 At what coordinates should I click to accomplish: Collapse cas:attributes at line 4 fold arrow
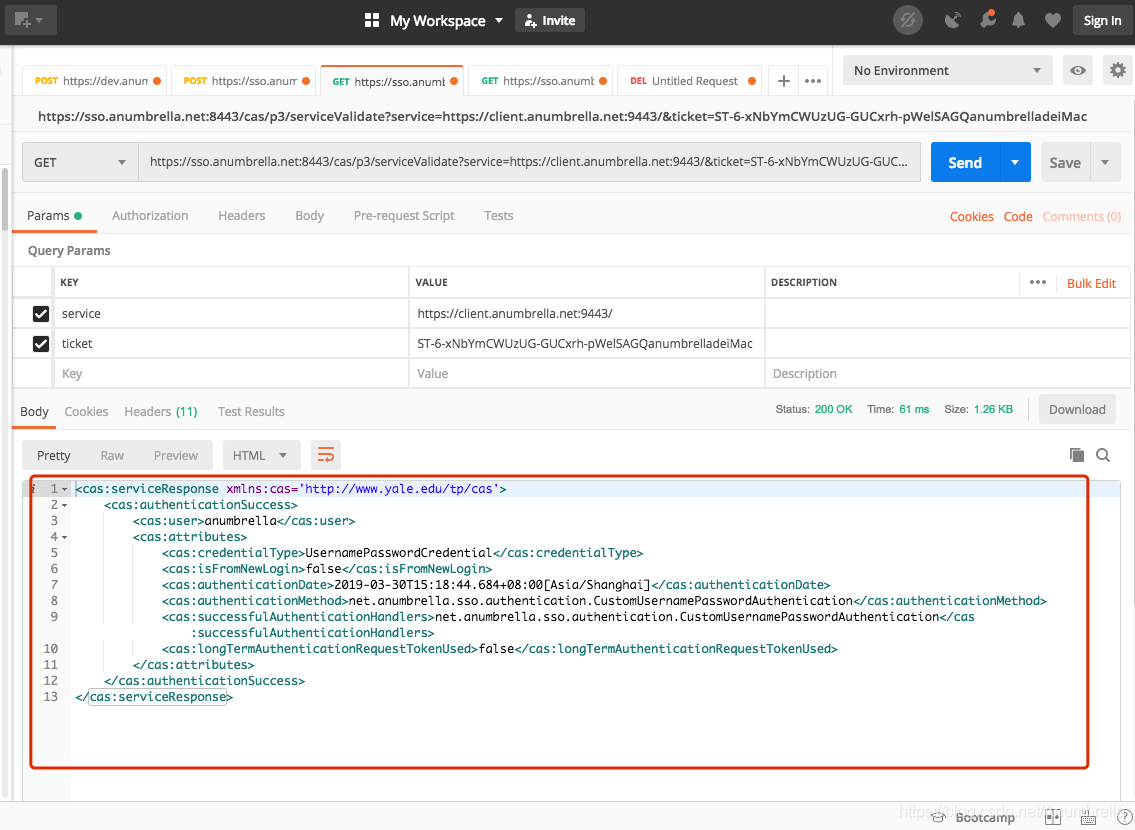[x=64, y=537]
